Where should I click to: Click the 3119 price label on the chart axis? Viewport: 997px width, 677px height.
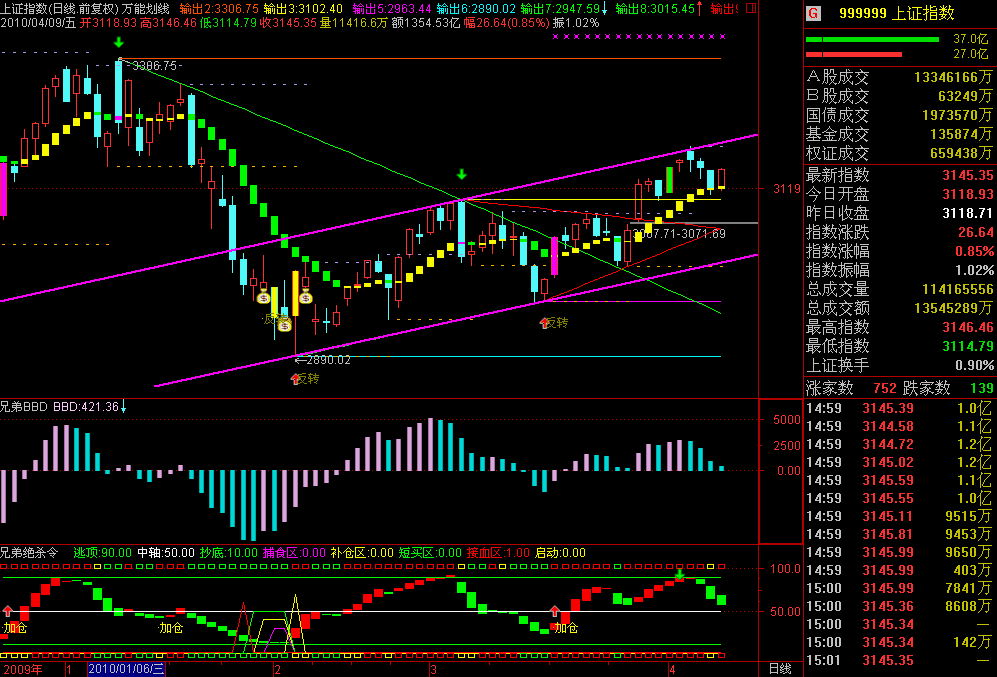tap(787, 189)
